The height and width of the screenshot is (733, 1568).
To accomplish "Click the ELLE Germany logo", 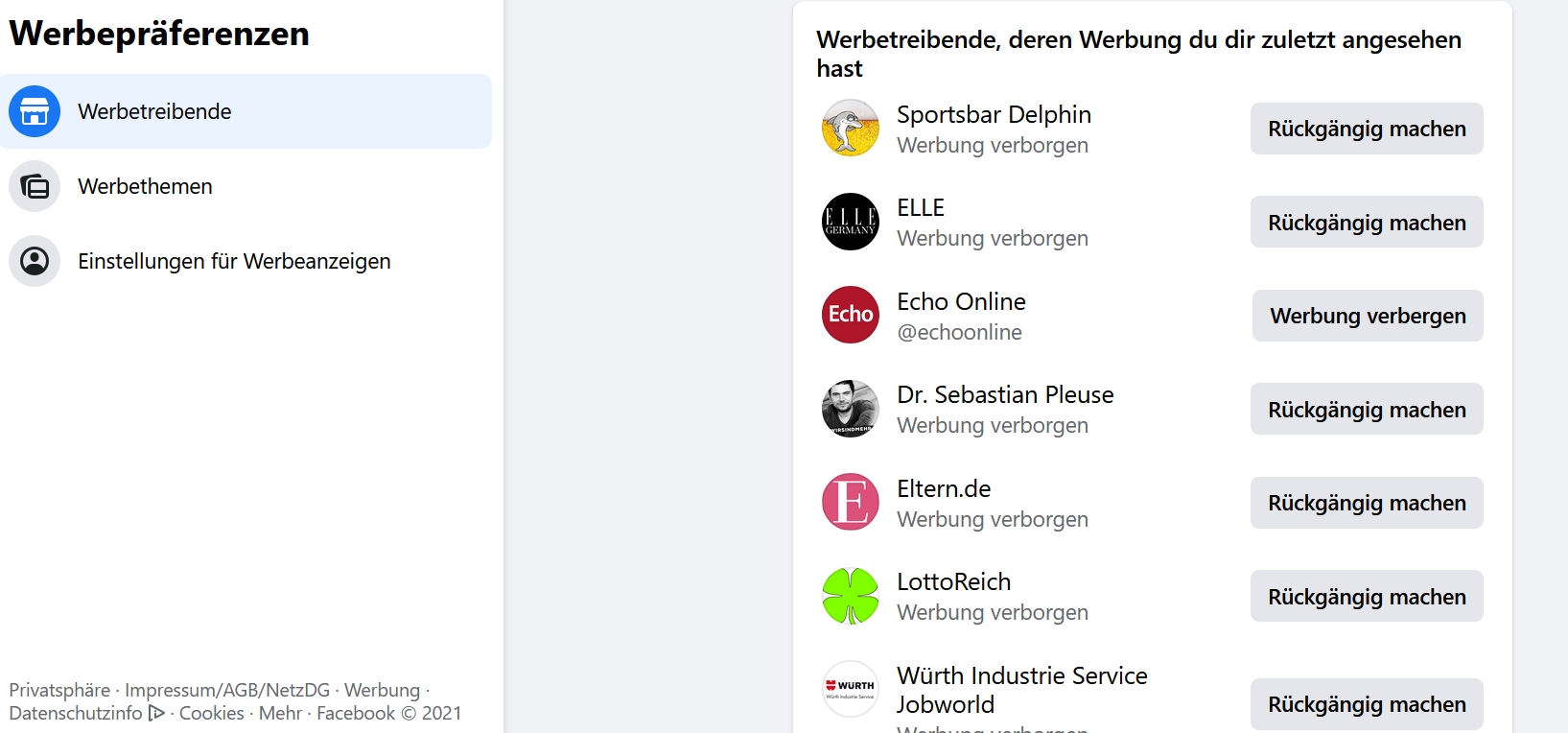I will (x=851, y=222).
